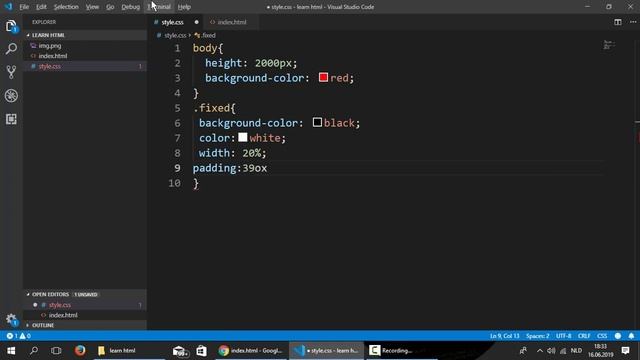Open the View menu

click(92, 7)
